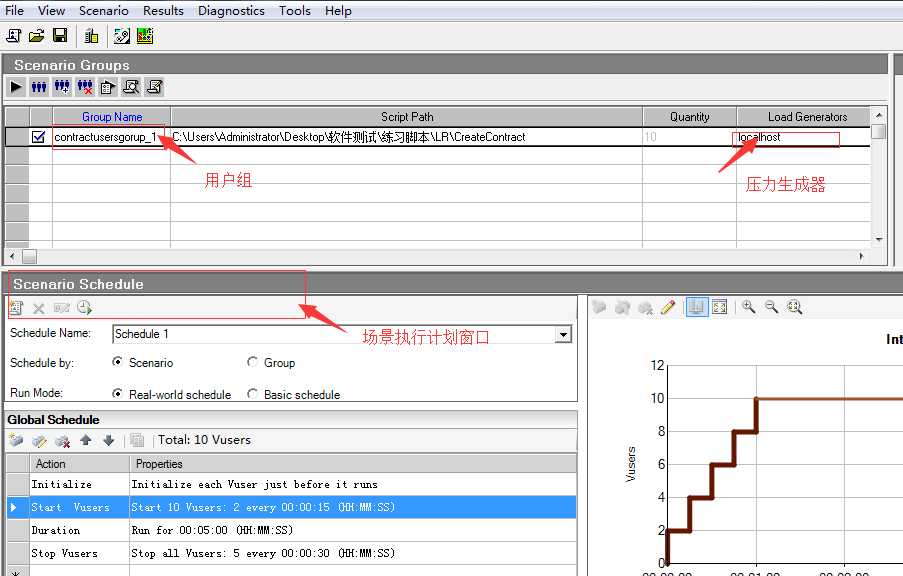The width and height of the screenshot is (903, 576).
Task: Select the Start Vusers action row
Action: 291,507
